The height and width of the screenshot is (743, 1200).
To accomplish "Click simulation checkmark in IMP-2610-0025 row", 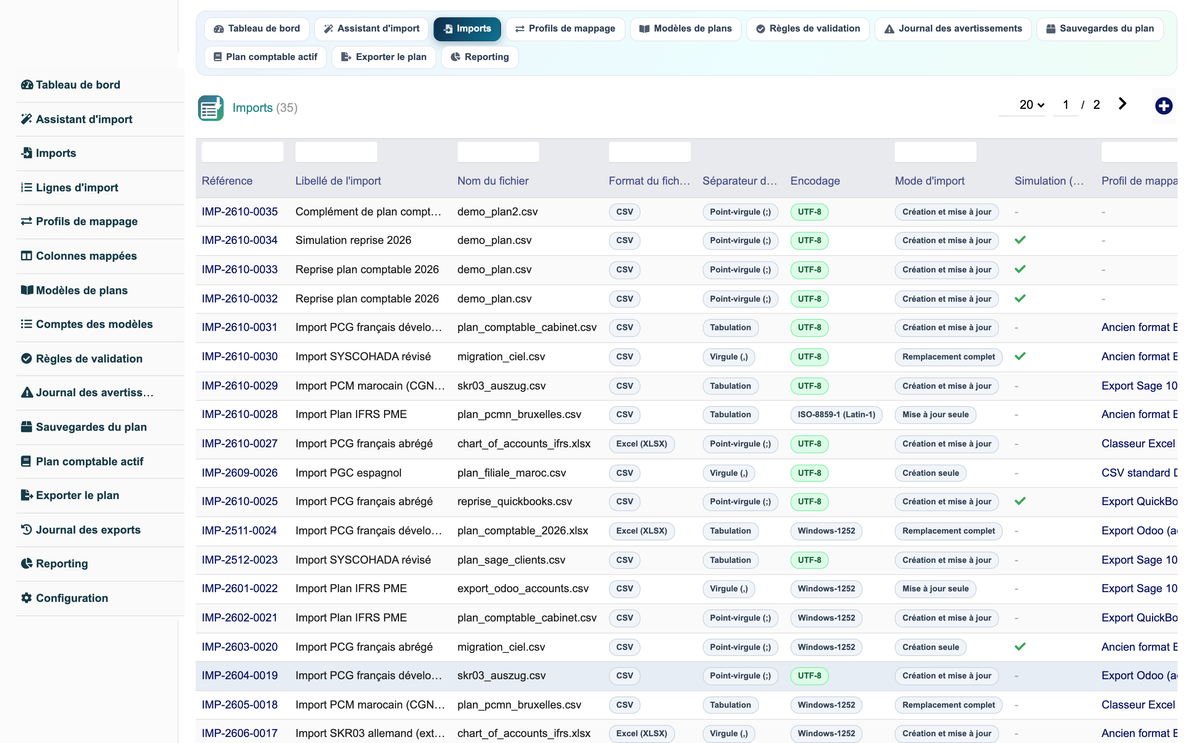I will (1020, 502).
